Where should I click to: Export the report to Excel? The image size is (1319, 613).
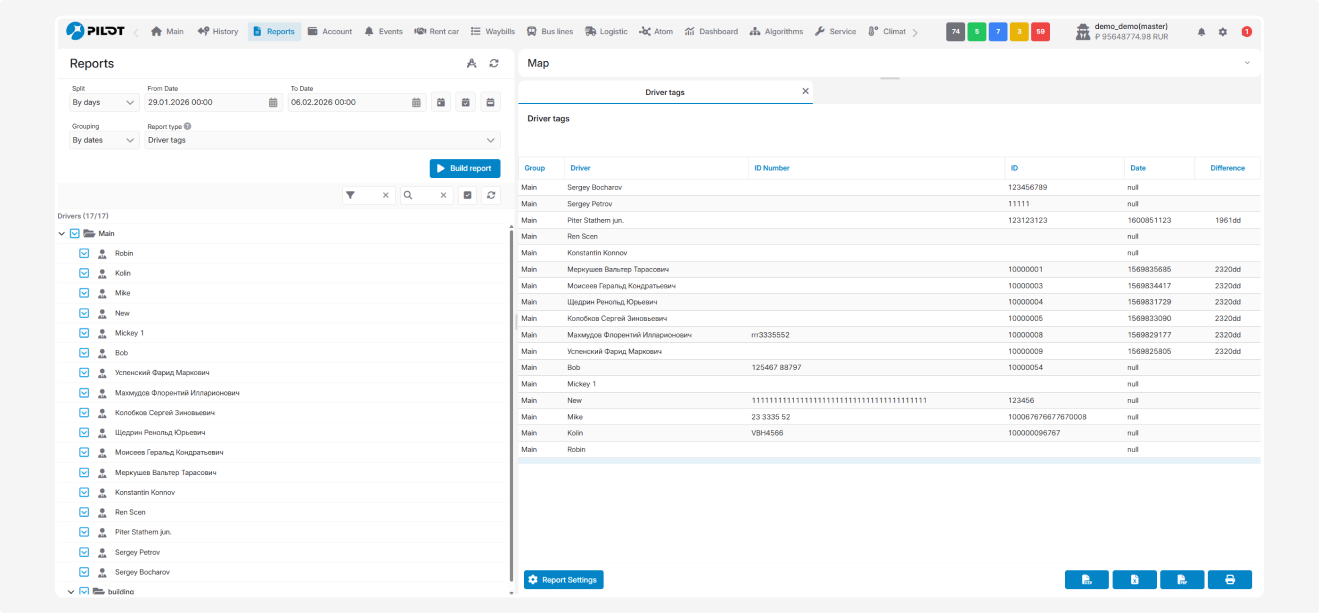pyautogui.click(x=1134, y=580)
